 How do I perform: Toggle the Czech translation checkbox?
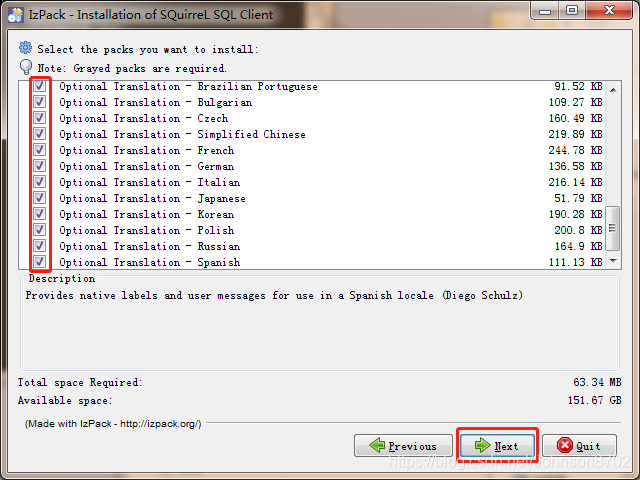[40, 118]
